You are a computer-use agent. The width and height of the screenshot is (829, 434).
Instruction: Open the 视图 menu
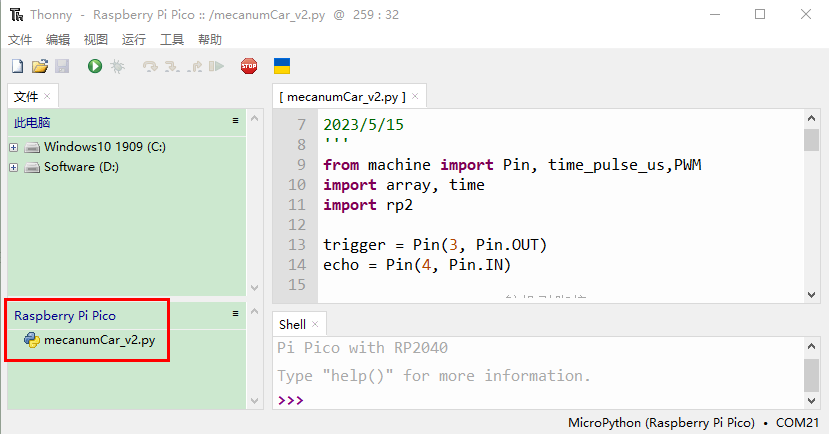[96, 40]
